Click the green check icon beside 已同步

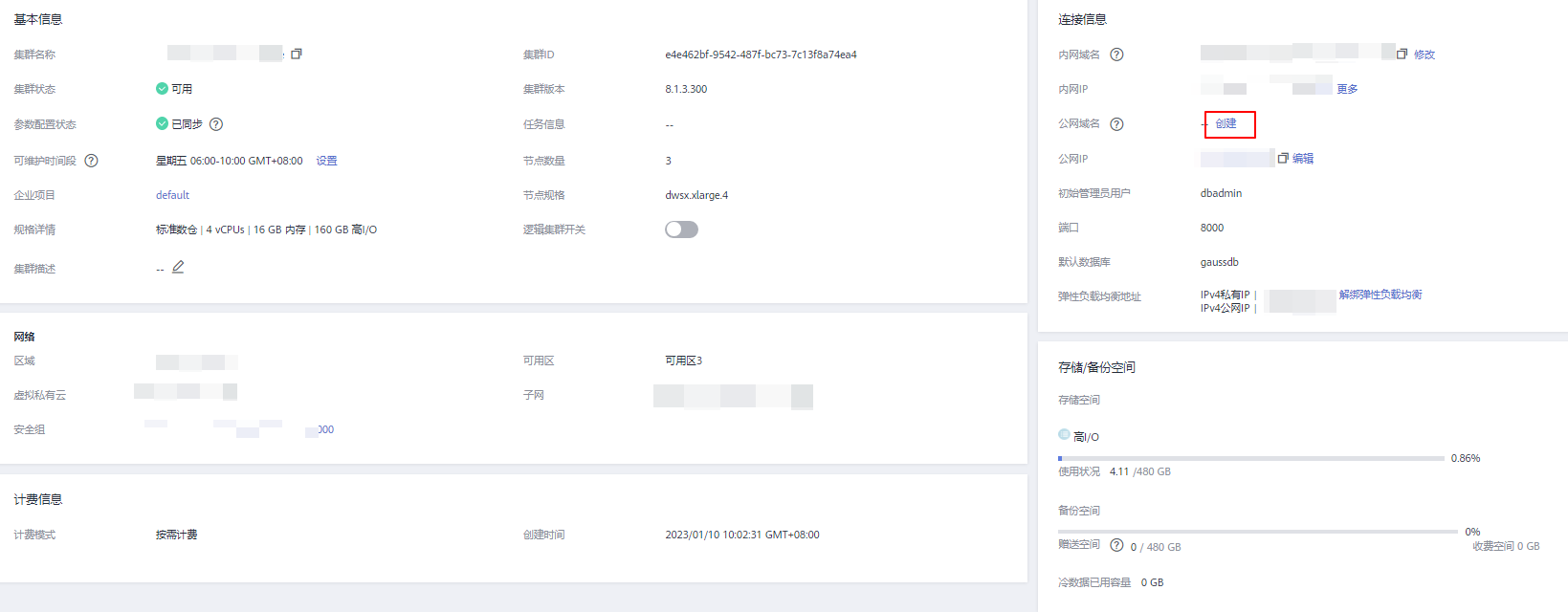point(162,123)
